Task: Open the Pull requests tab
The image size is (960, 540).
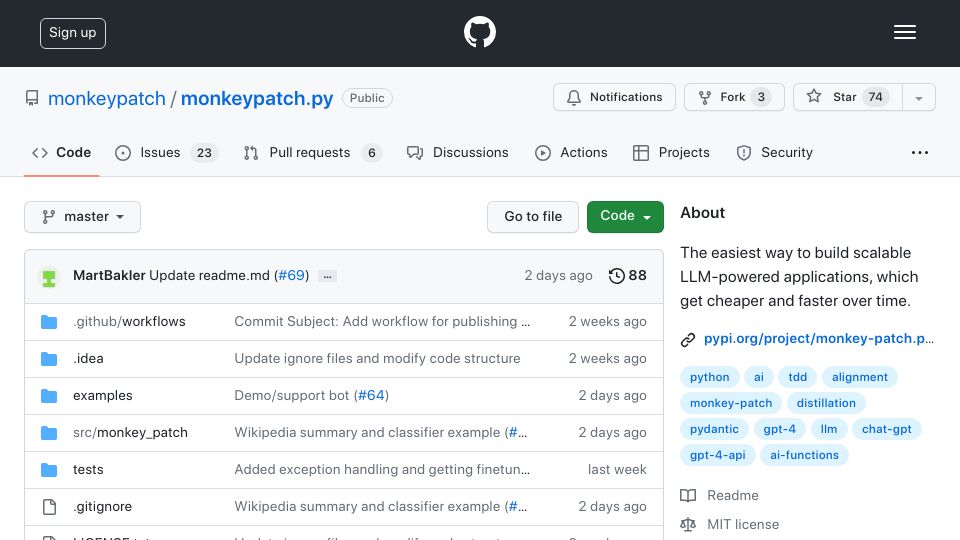Action: [312, 152]
